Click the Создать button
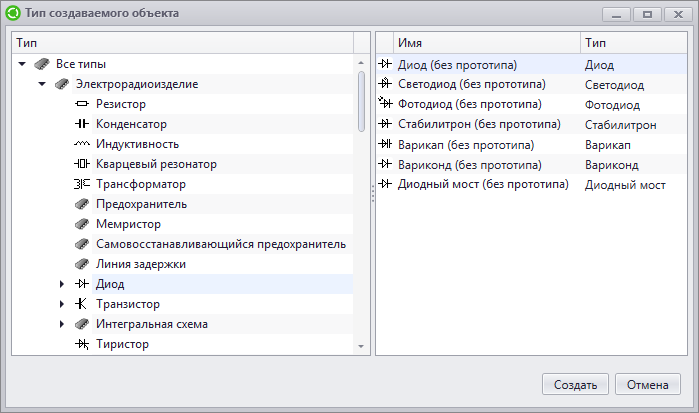 pyautogui.click(x=575, y=384)
